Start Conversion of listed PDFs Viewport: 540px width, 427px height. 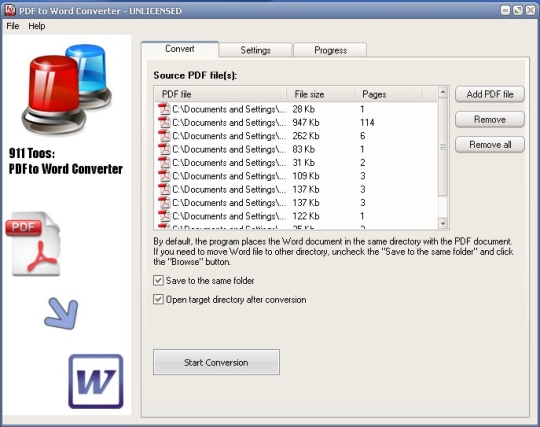pos(216,362)
